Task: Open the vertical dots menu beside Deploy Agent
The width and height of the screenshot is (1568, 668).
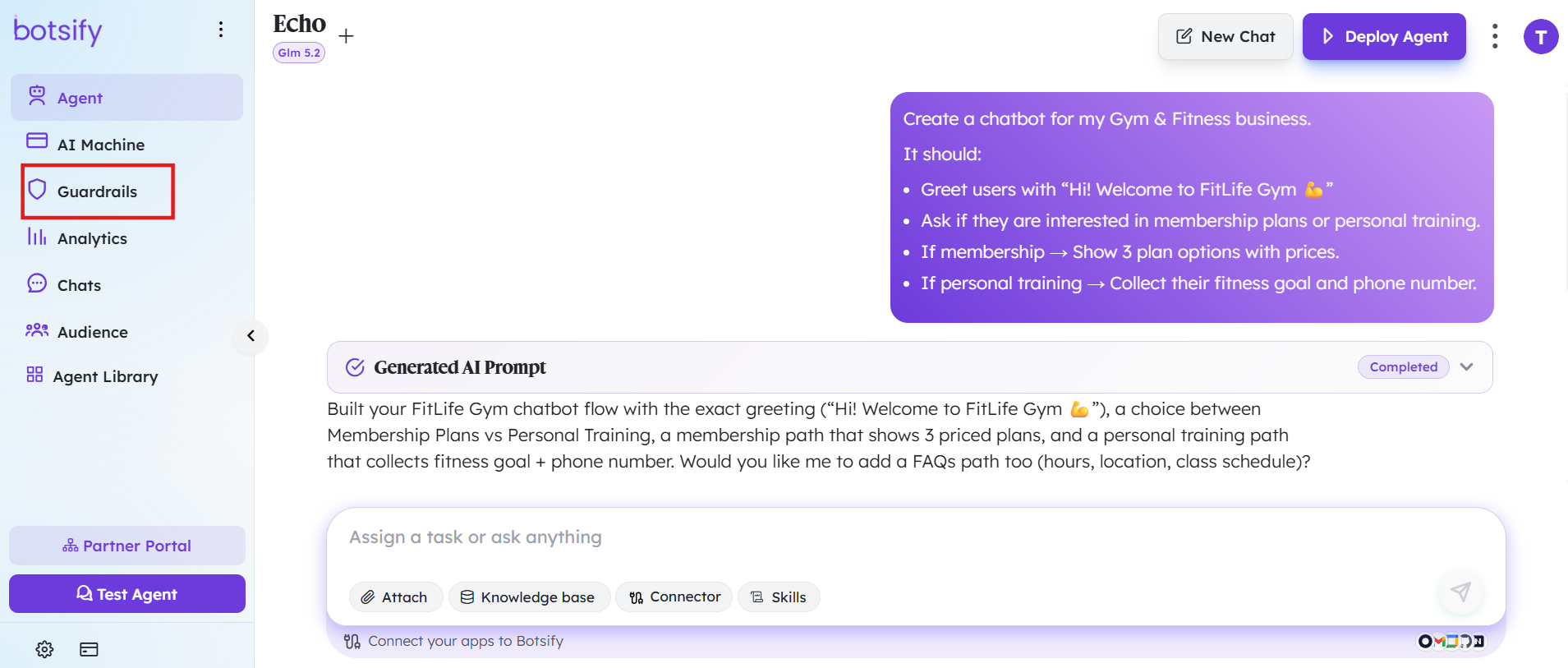Action: click(1495, 36)
